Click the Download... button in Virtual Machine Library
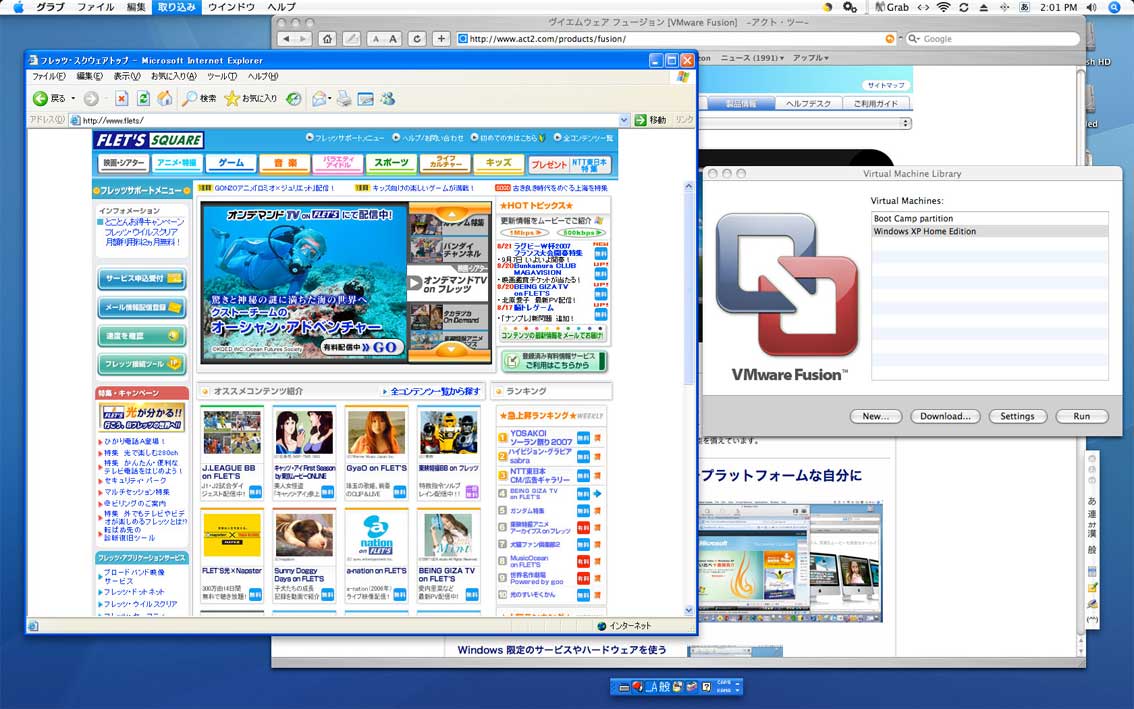The width and height of the screenshot is (1134, 709). pos(945,416)
